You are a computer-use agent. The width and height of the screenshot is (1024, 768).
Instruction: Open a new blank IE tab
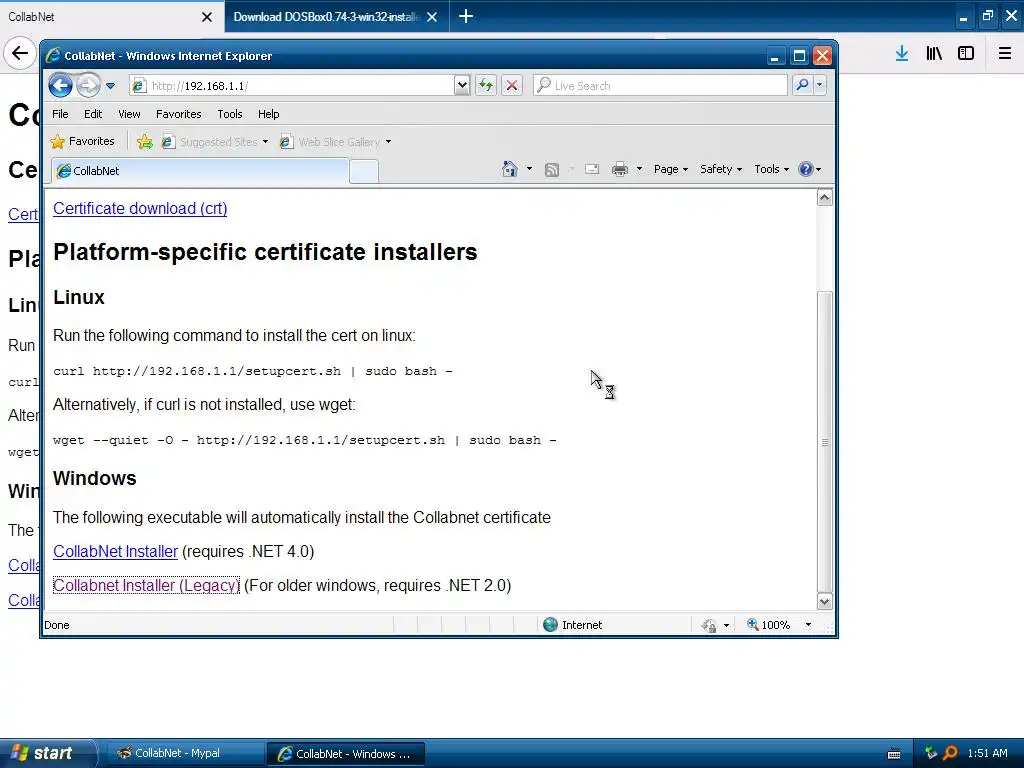tap(364, 172)
